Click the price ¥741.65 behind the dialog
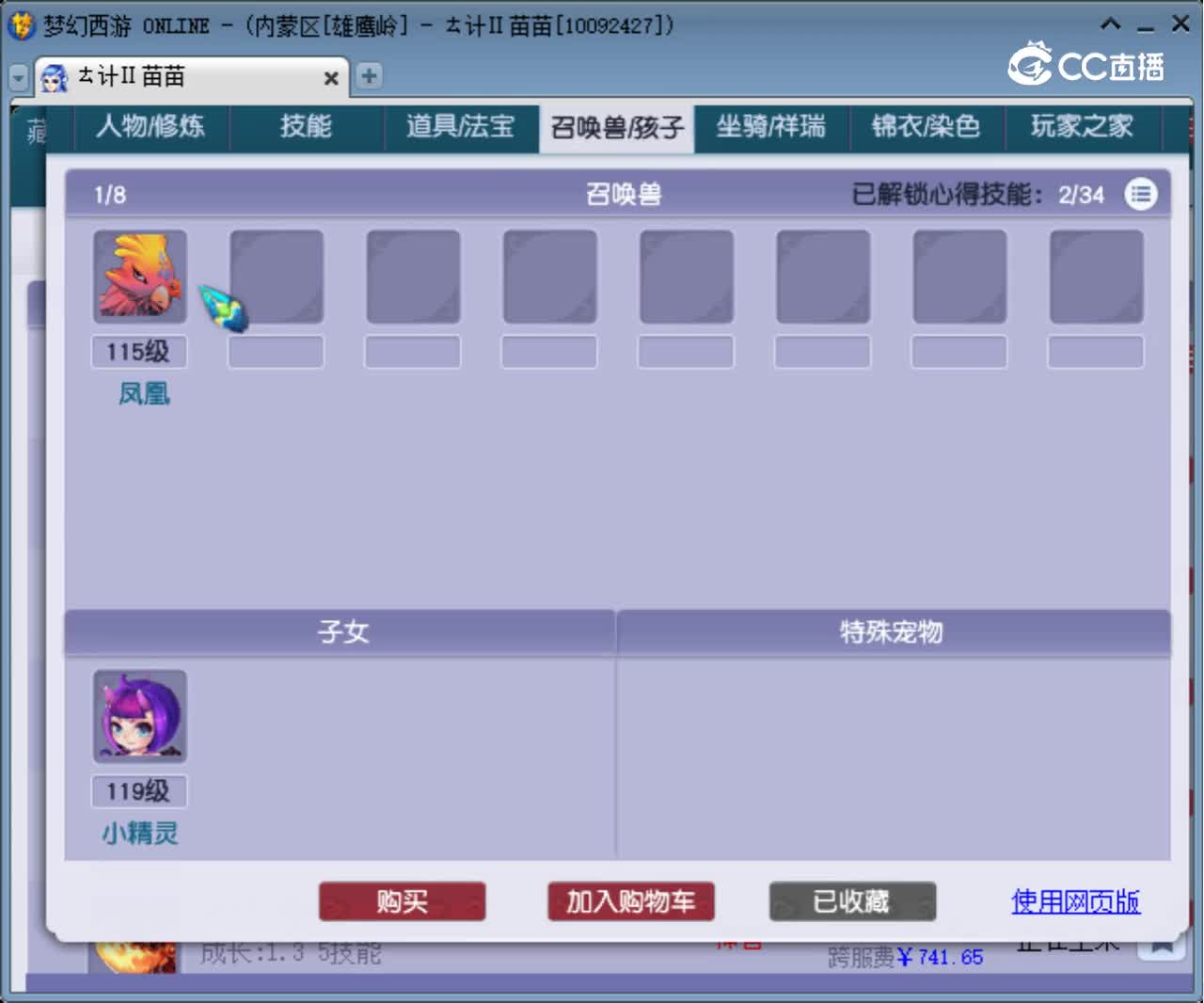 click(x=940, y=957)
